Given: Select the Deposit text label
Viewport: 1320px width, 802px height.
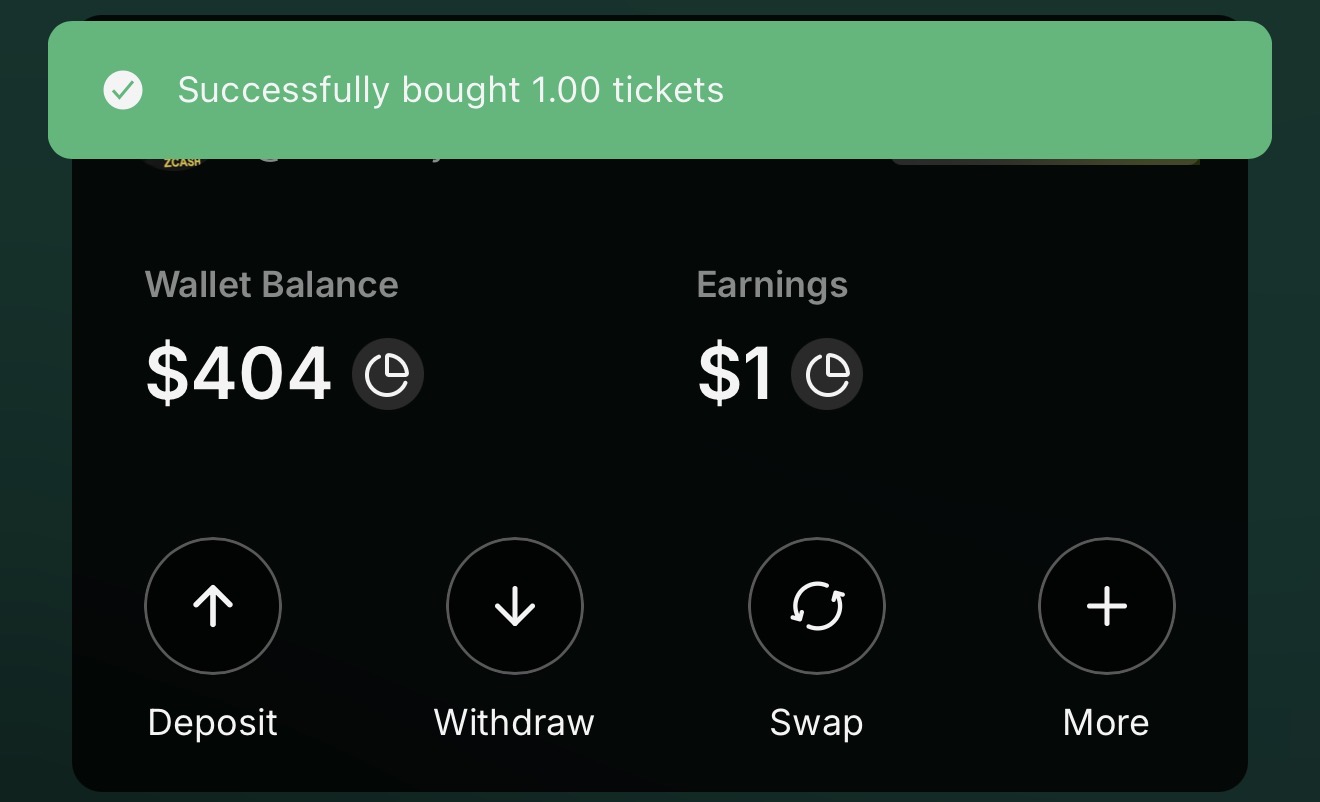Looking at the screenshot, I should [213, 722].
